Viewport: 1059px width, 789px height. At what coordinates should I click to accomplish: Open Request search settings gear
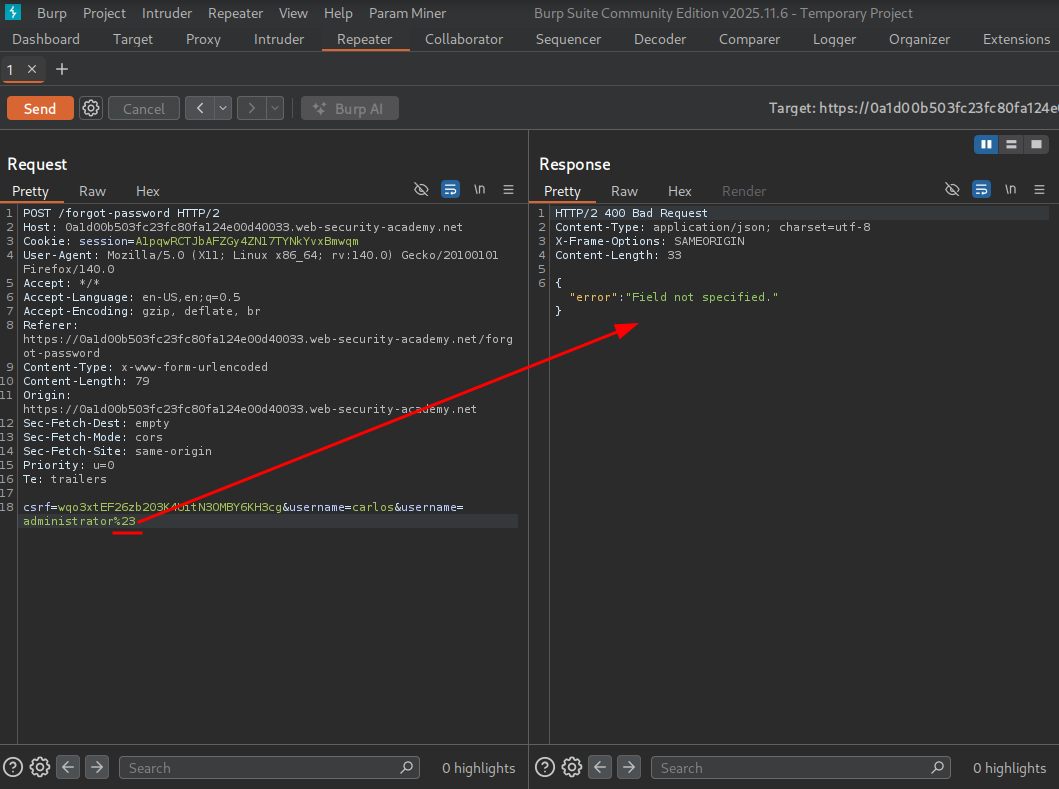point(40,767)
